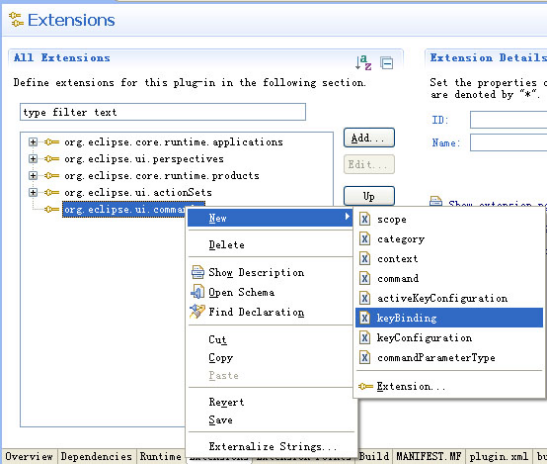548x464 pixels.
Task: Focus the type filter text field
Action: (x=163, y=112)
